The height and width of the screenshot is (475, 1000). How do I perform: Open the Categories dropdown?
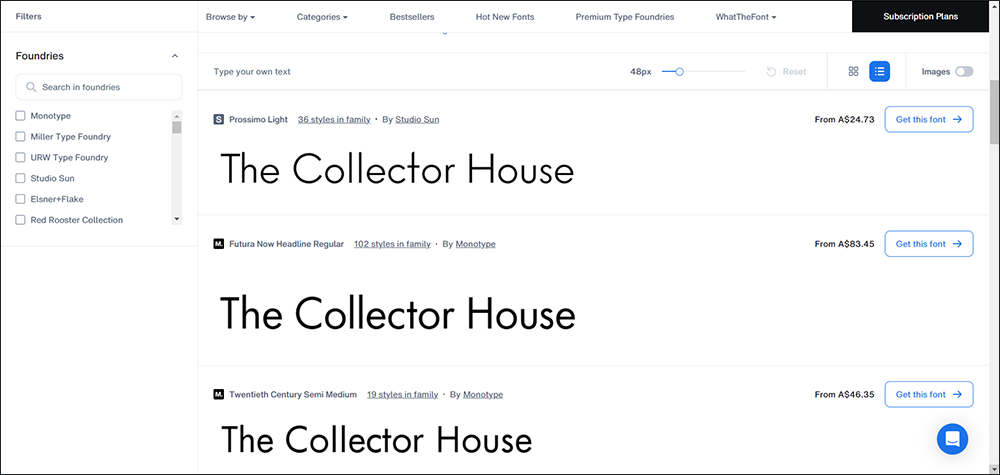point(322,17)
